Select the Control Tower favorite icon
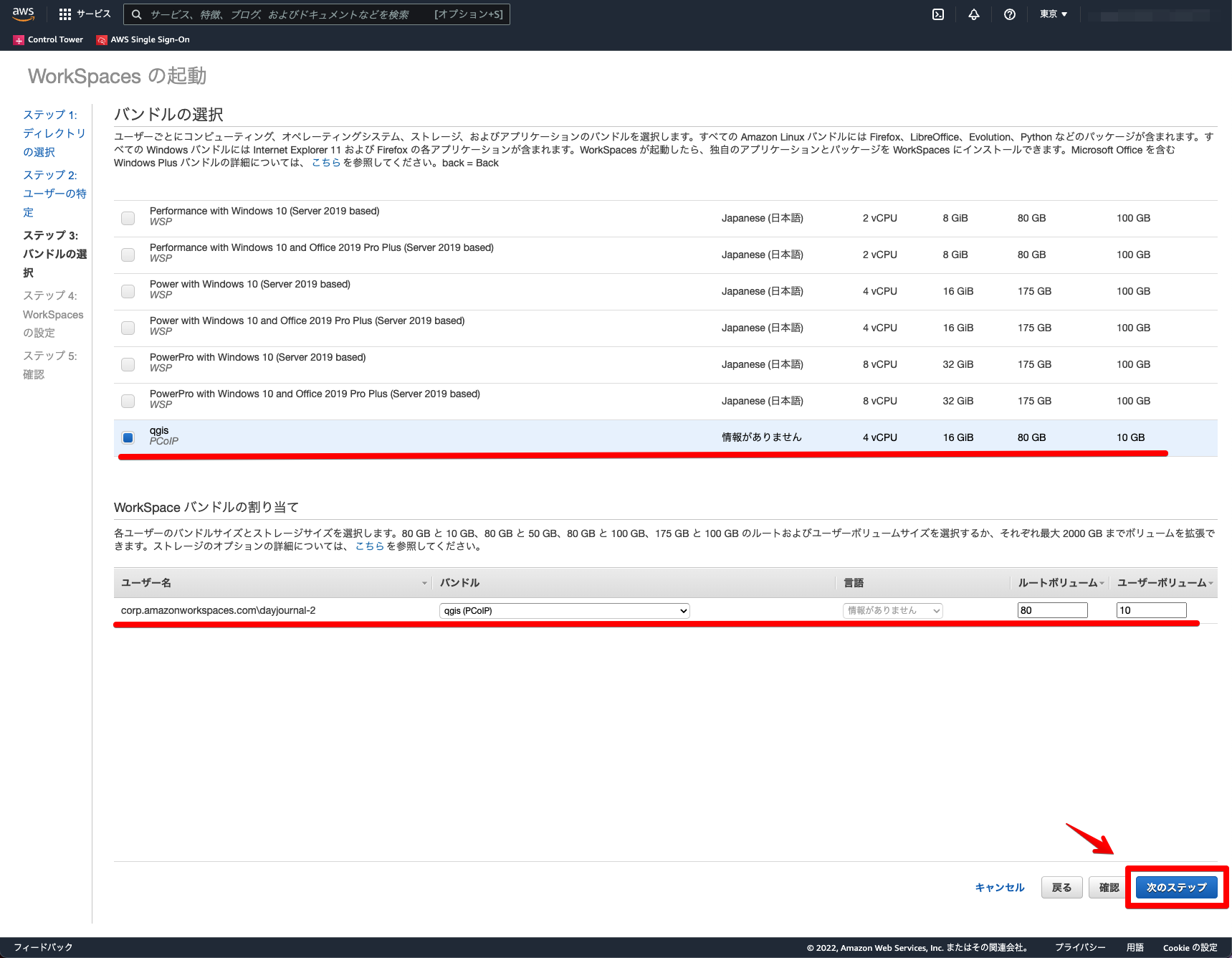 coord(18,39)
